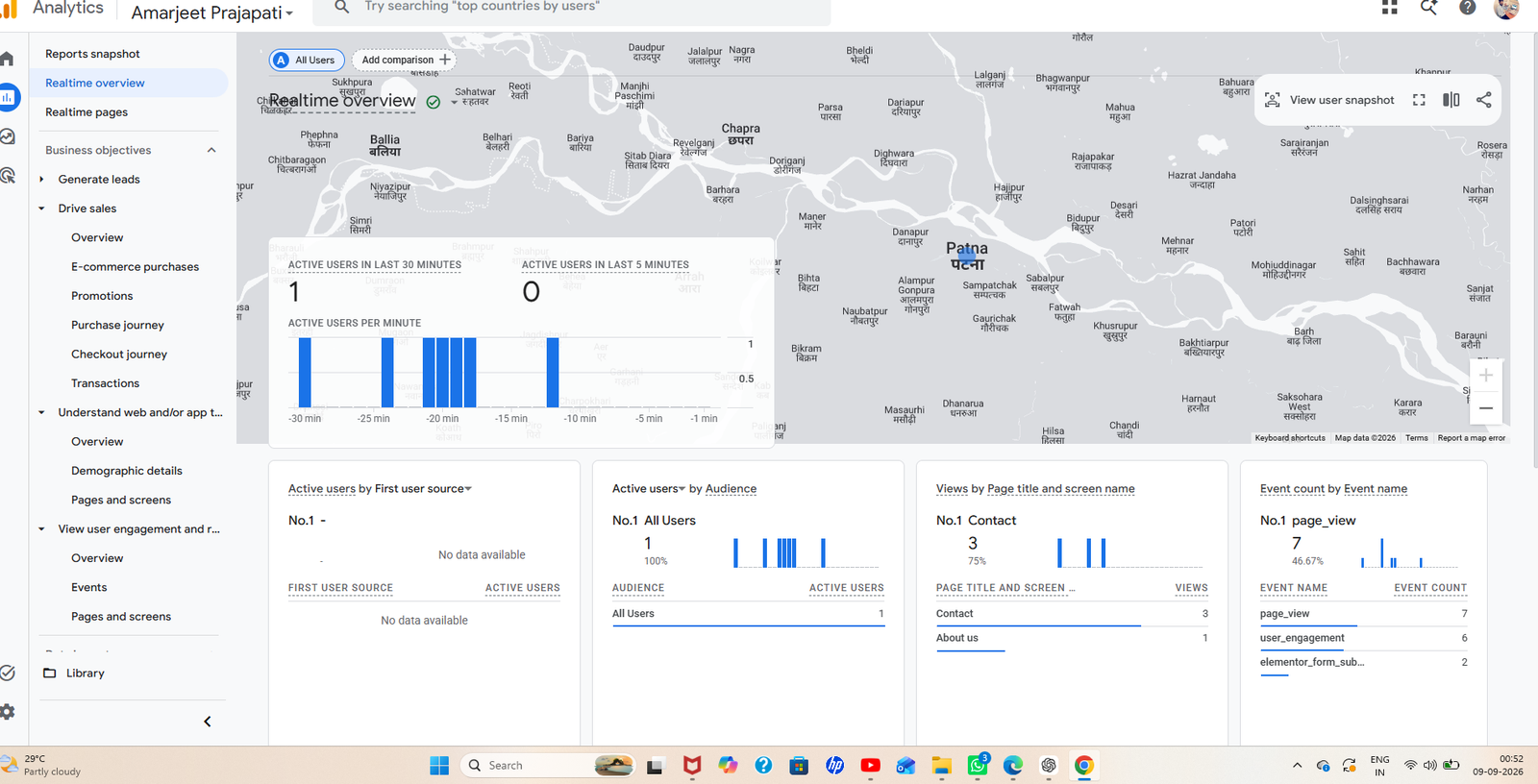Open Reports snapshot

92,54
